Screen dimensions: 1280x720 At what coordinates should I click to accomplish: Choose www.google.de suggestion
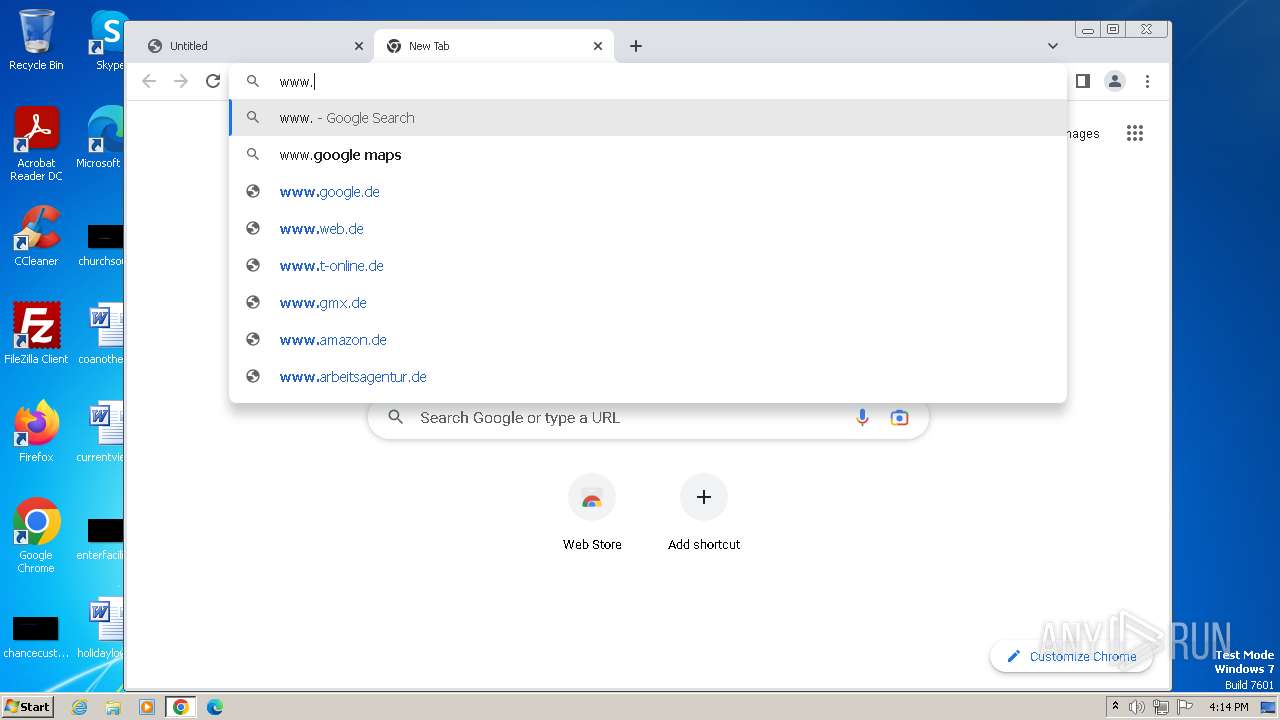648,192
